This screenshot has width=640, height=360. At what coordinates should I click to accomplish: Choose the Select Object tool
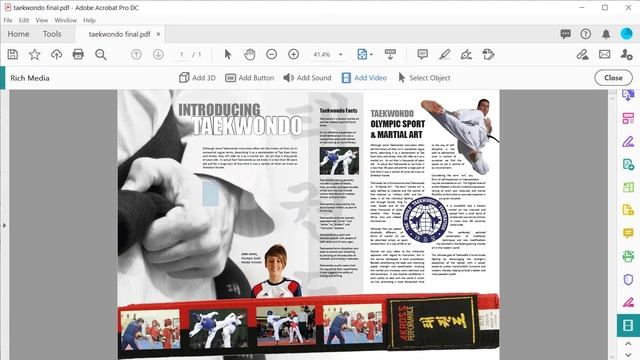click(424, 78)
